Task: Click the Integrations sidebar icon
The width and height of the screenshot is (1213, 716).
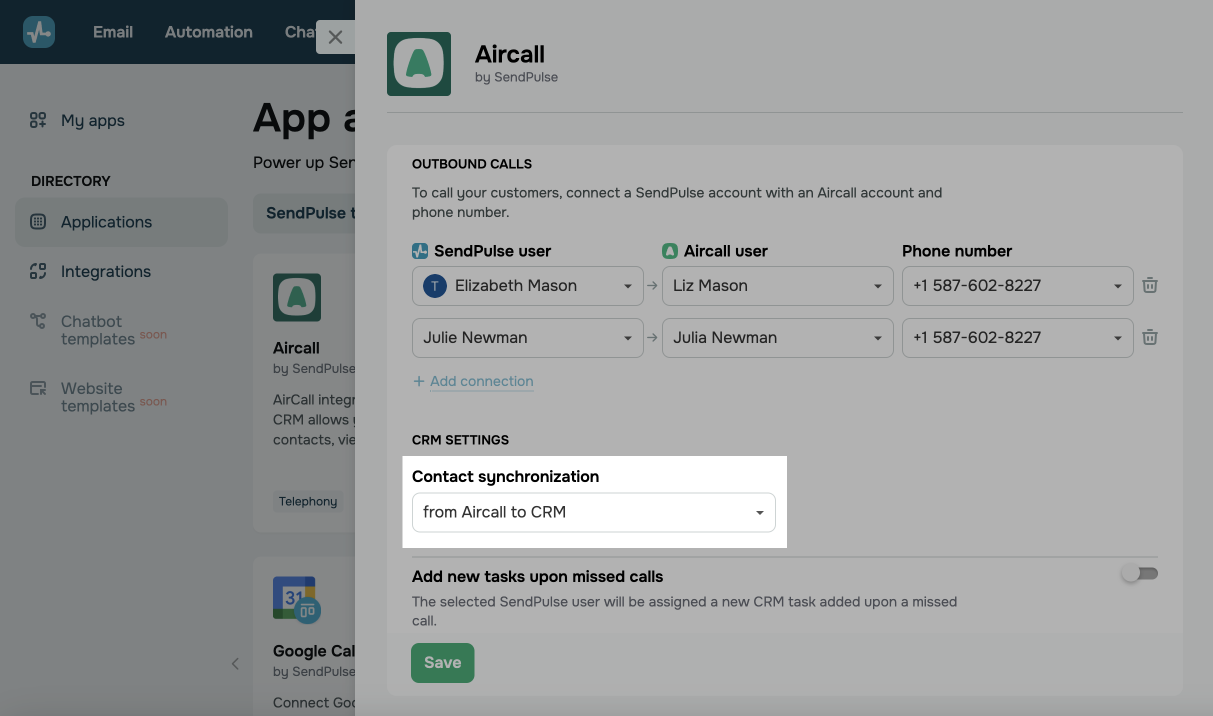Action: (x=38, y=271)
